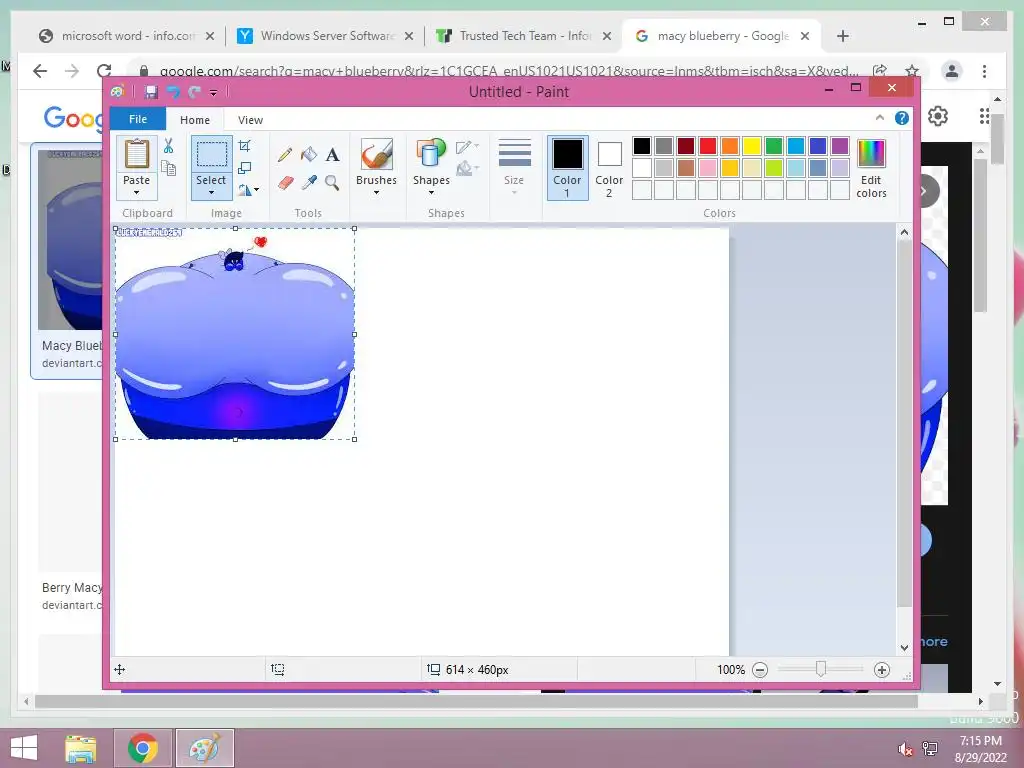Activate Color 2 selector
Image resolution: width=1024 pixels, height=768 pixels.
coord(609,169)
